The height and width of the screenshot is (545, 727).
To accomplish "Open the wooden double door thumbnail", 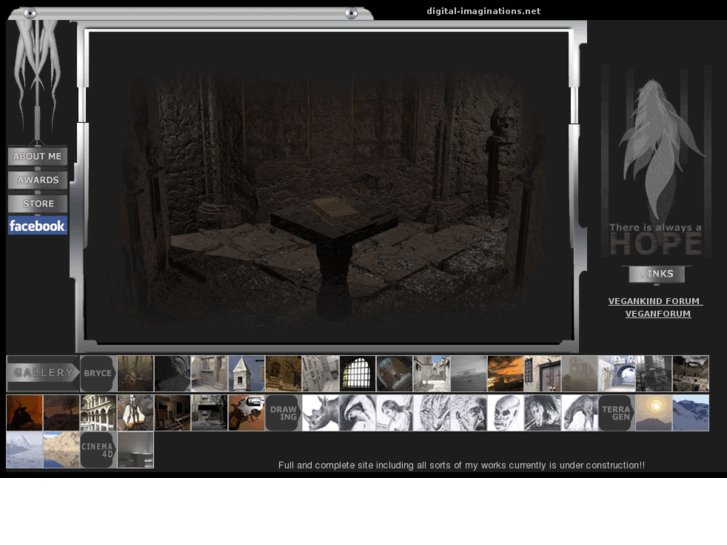I will pos(542,373).
